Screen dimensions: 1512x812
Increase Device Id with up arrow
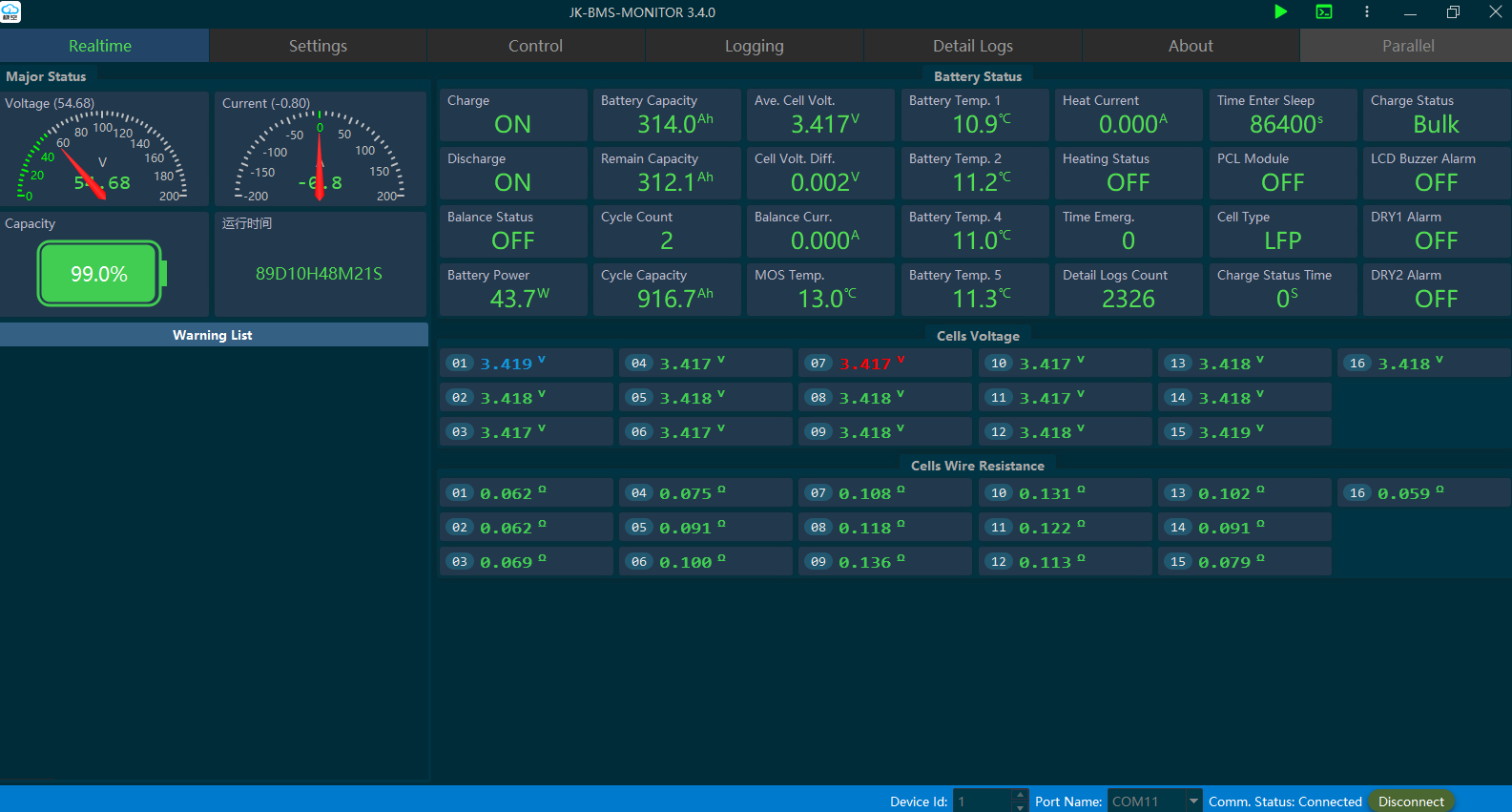click(1021, 795)
